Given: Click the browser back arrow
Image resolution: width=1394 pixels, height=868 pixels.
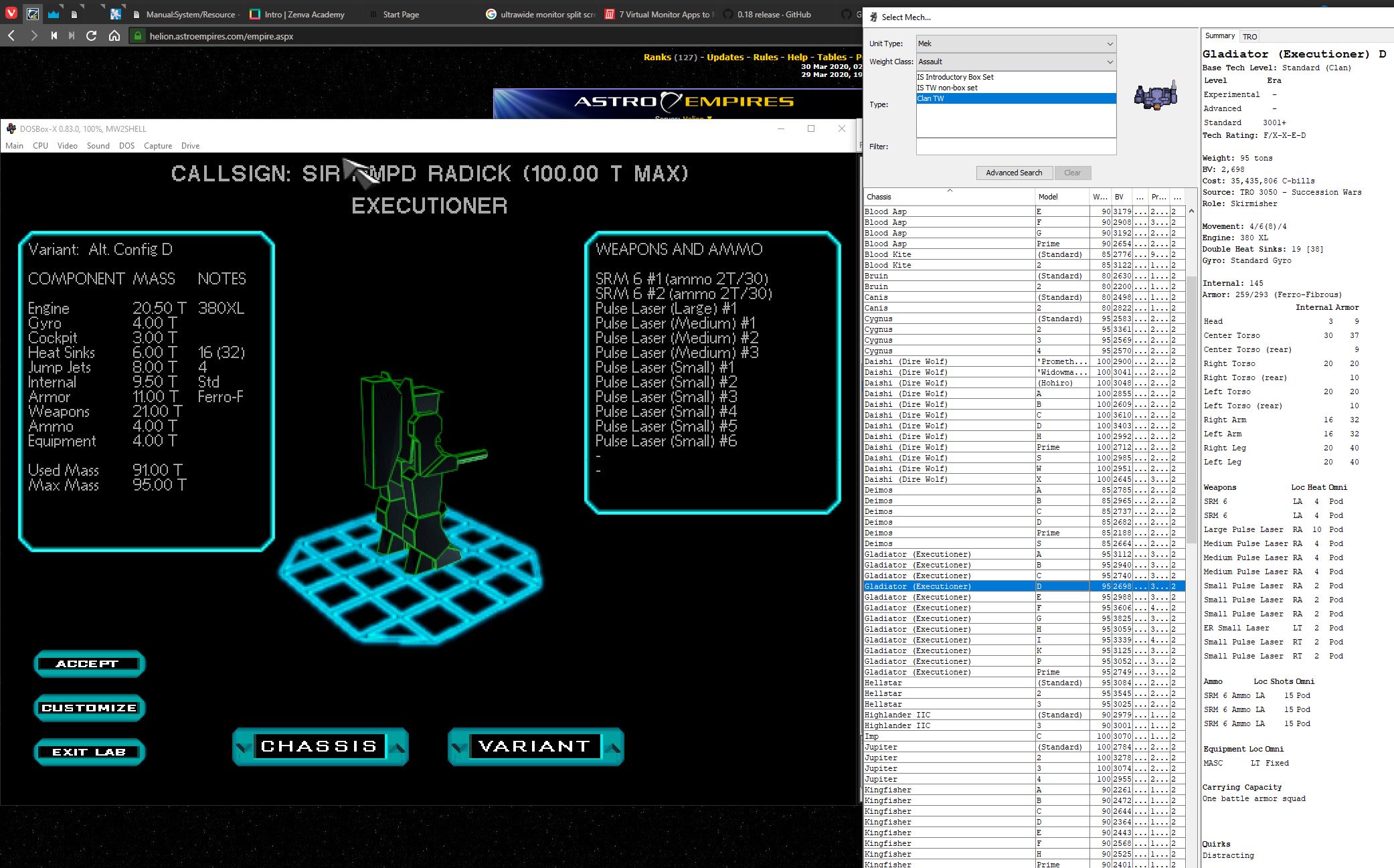Looking at the screenshot, I should [x=11, y=36].
